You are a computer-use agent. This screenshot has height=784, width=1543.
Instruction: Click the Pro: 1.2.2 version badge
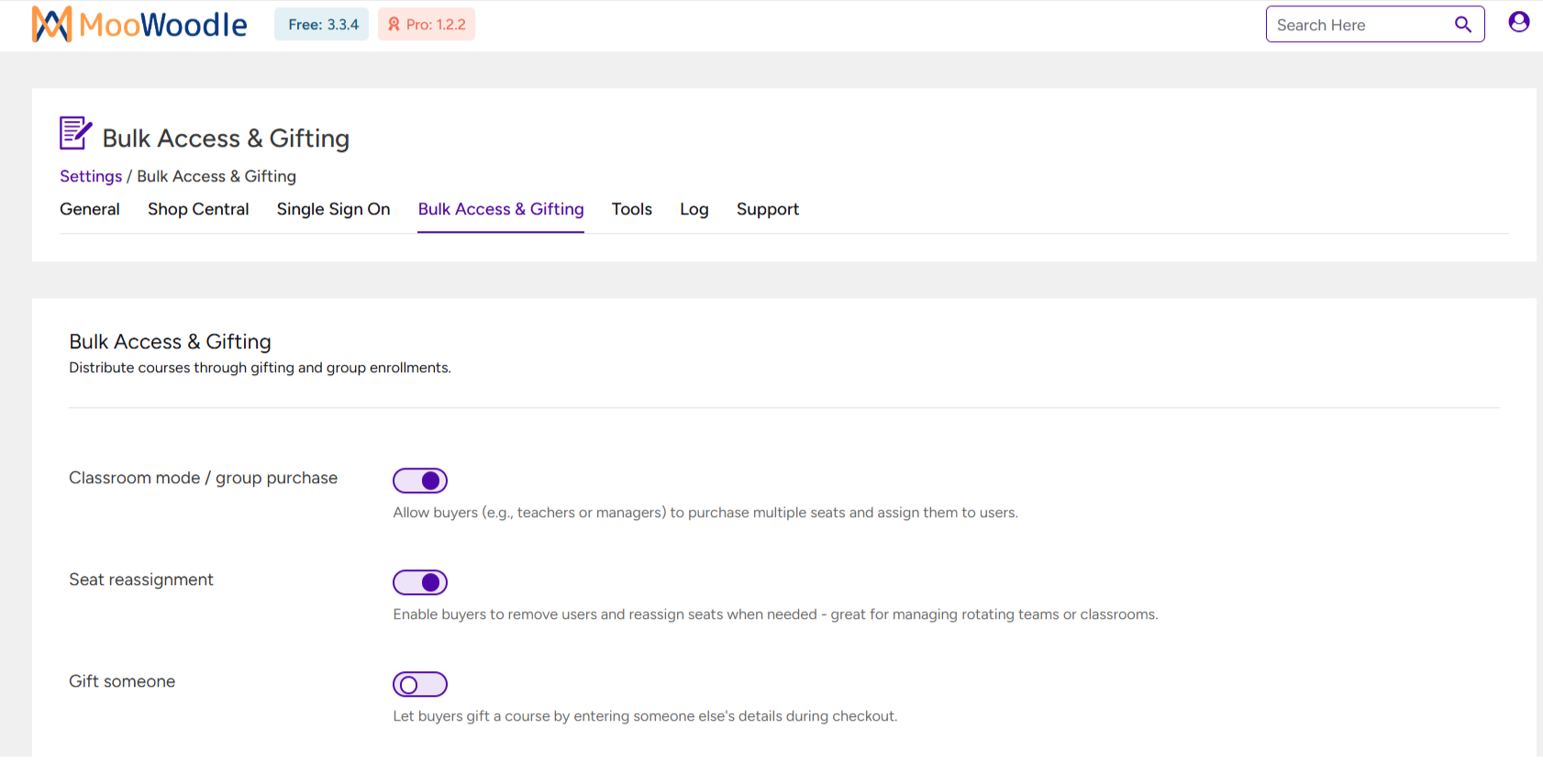coord(427,25)
